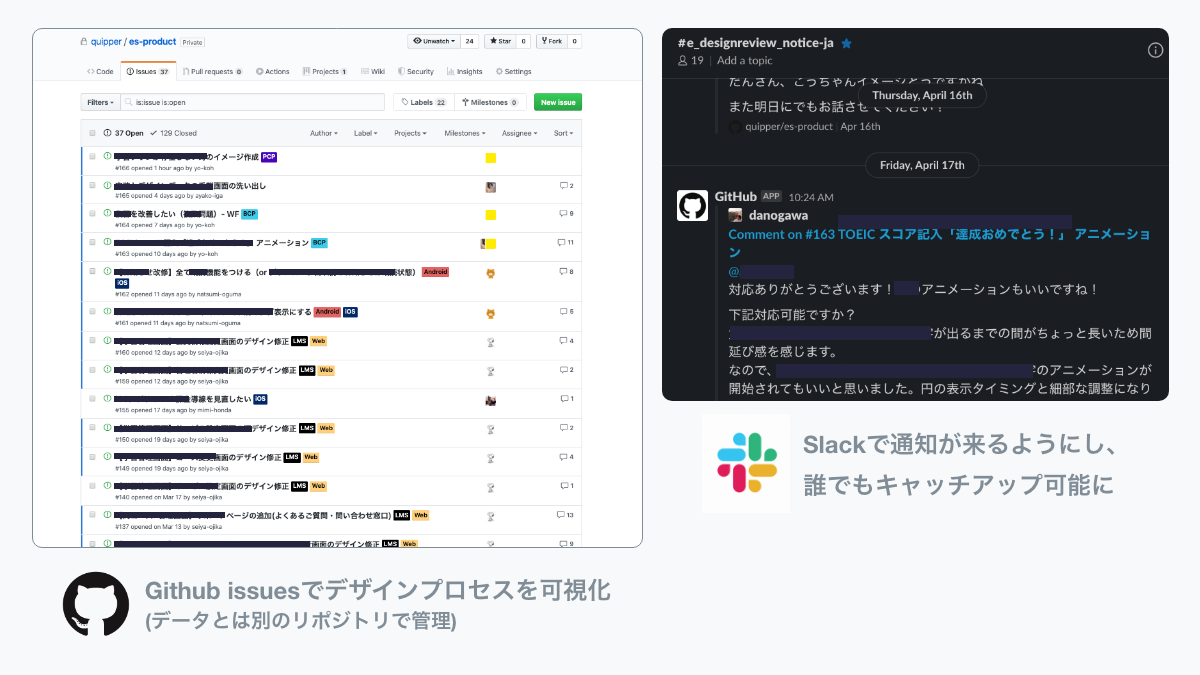Click the GitHub app avatar in Slack message
1200x675 pixels.
(692, 205)
